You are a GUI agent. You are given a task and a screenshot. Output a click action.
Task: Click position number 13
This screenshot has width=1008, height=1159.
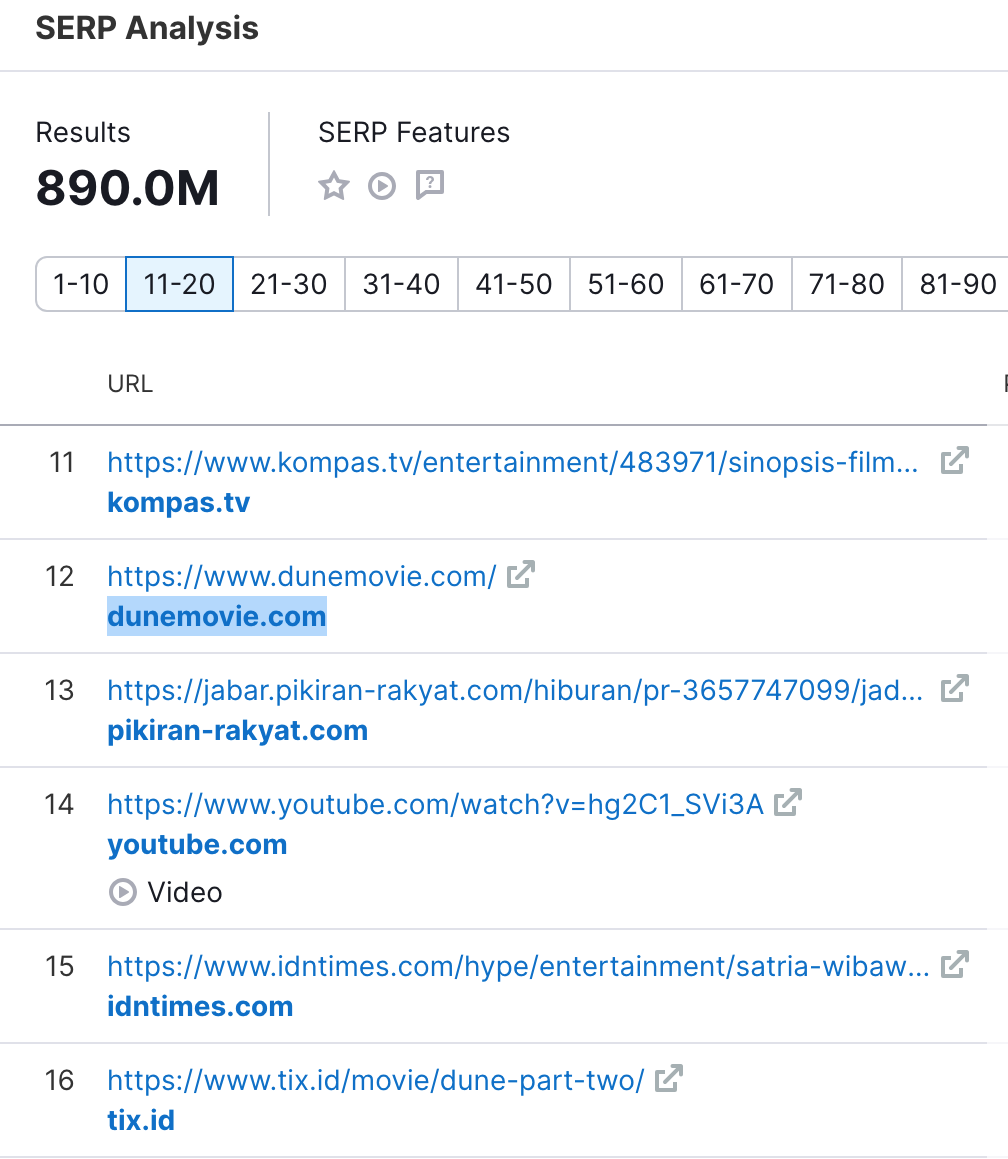[60, 690]
